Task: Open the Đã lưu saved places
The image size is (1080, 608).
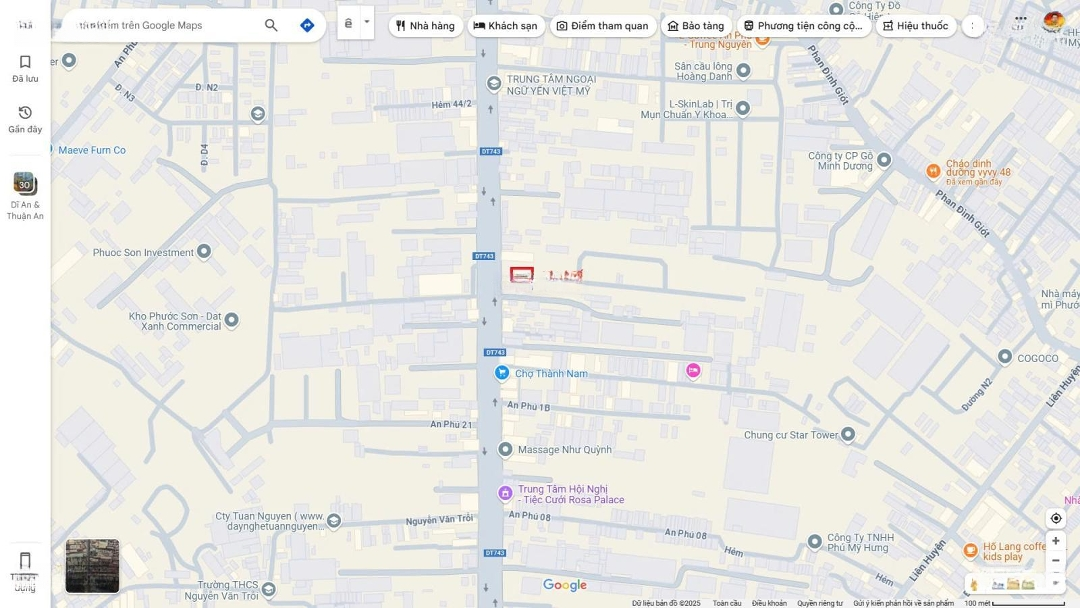Action: click(x=25, y=68)
